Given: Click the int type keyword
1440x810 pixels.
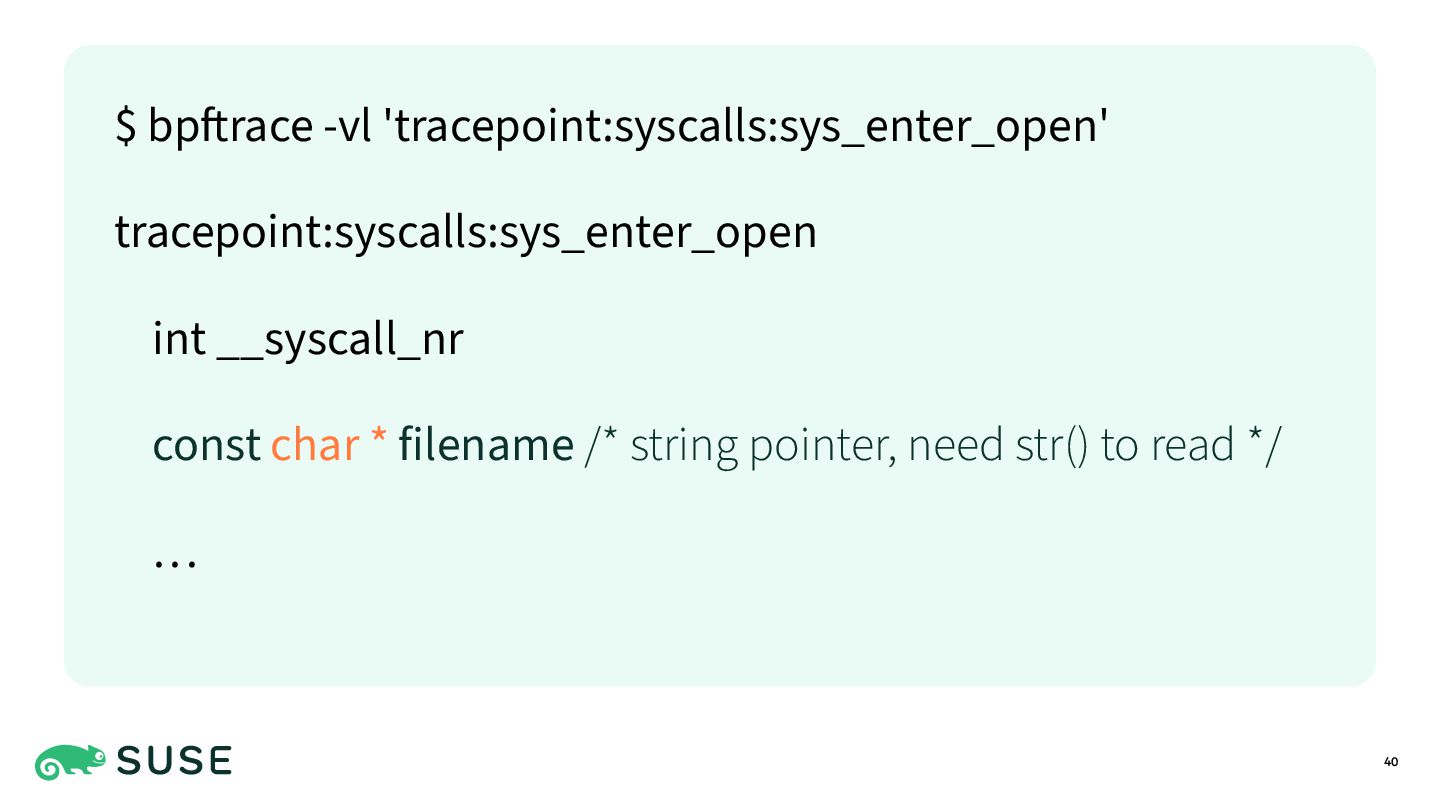Looking at the screenshot, I should 179,340.
